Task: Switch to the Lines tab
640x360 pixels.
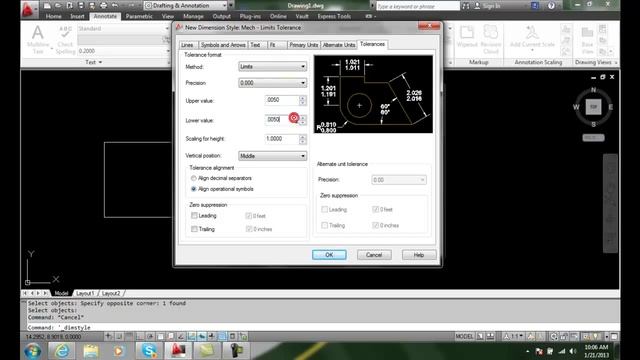Action: pyautogui.click(x=187, y=45)
